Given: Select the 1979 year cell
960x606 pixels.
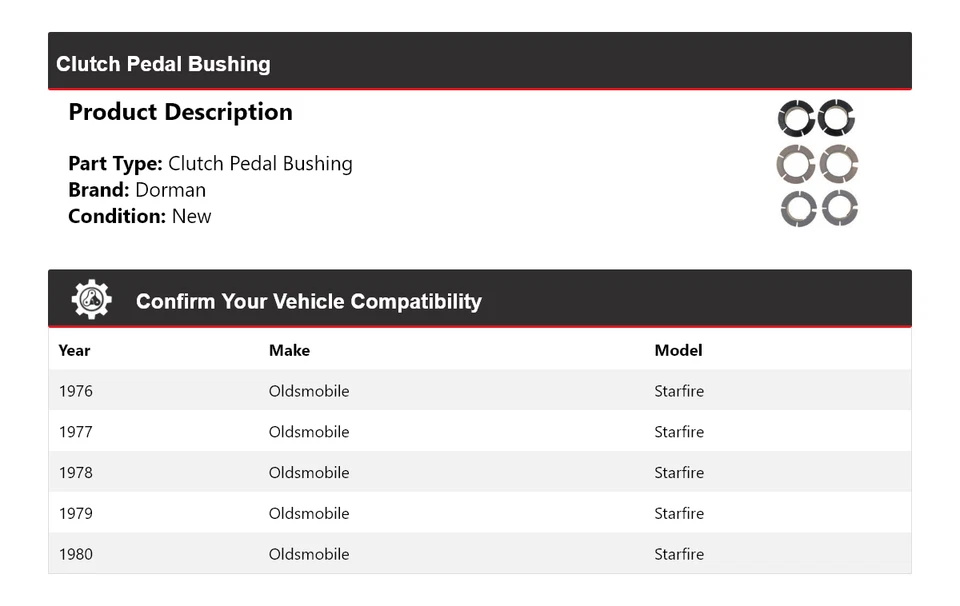Looking at the screenshot, I should click(x=76, y=514).
